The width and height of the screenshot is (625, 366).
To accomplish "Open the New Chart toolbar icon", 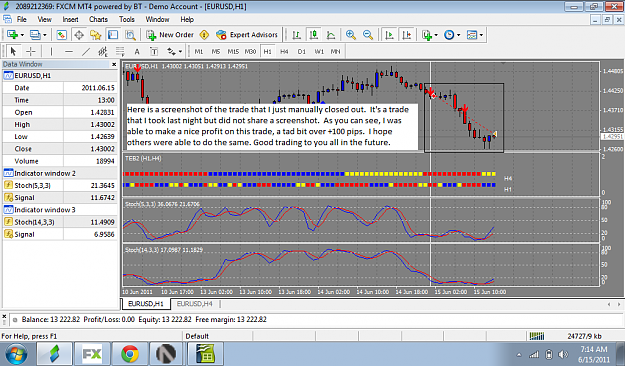I will pos(12,35).
